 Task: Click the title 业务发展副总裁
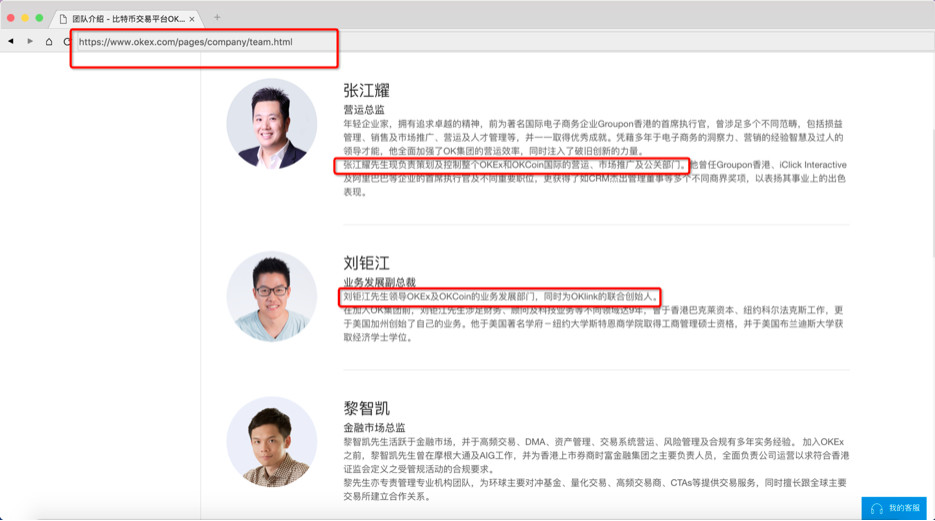379,282
